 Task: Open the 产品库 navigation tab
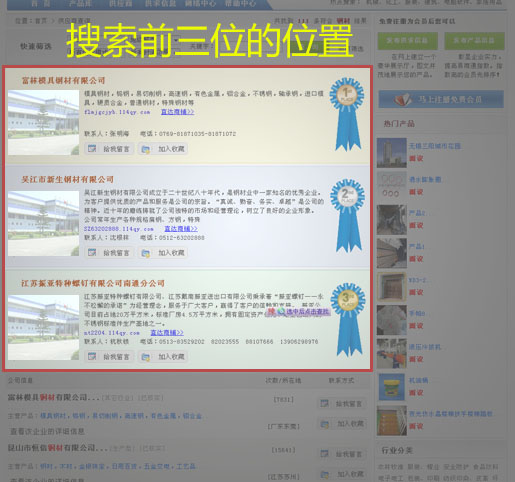[80, 4]
